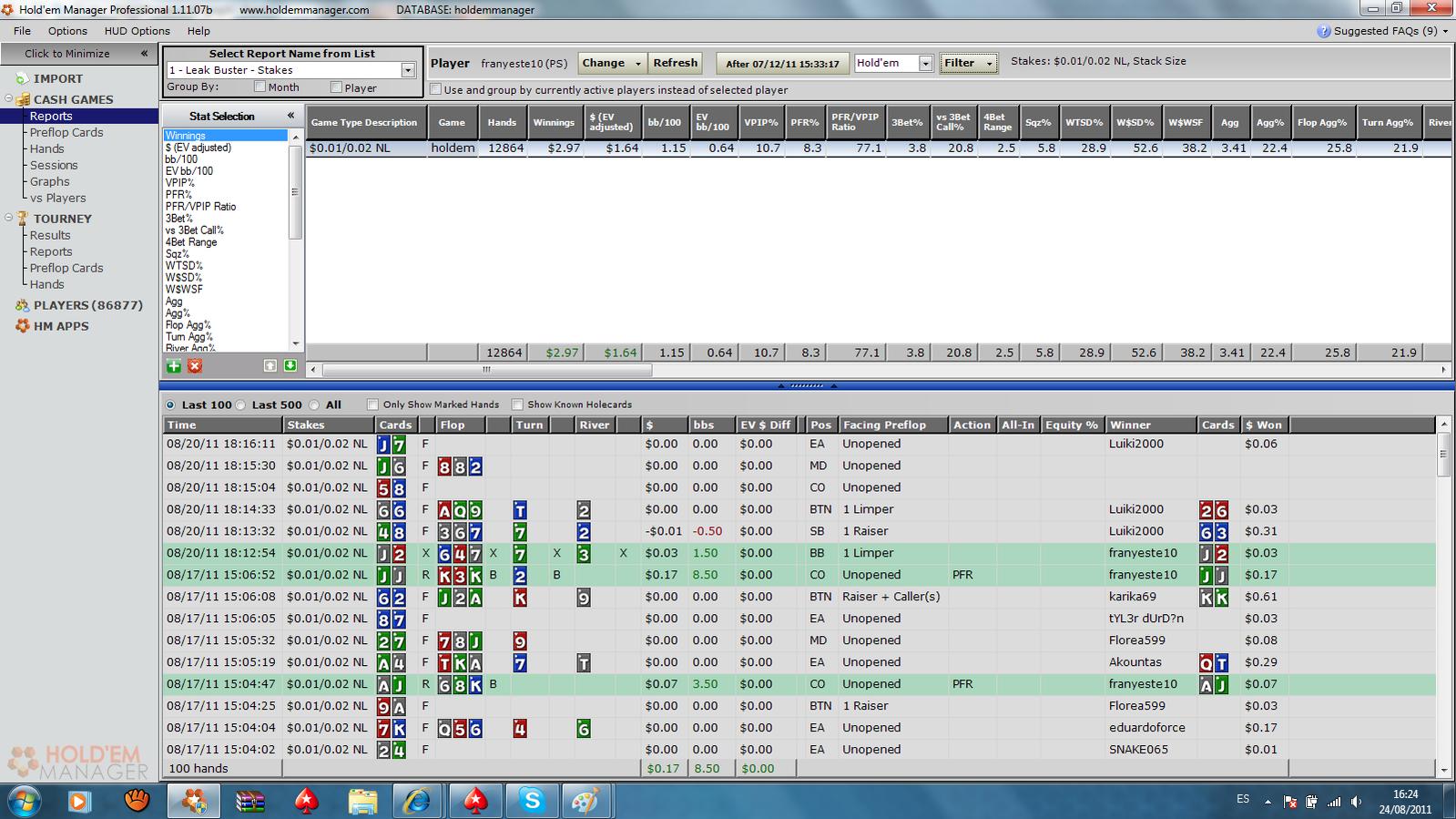The width and height of the screenshot is (1456, 819).
Task: Open the Change player dropdown
Action: 612,63
